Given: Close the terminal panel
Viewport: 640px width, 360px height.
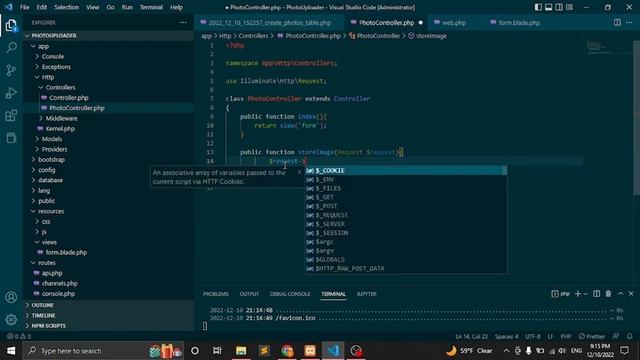Looking at the screenshot, I should tap(631, 294).
